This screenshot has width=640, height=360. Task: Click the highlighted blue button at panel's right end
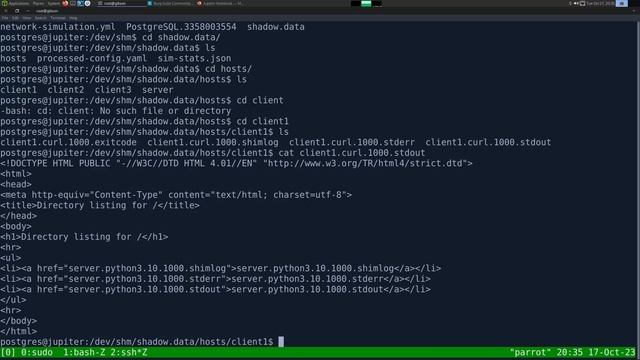pos(622,3)
